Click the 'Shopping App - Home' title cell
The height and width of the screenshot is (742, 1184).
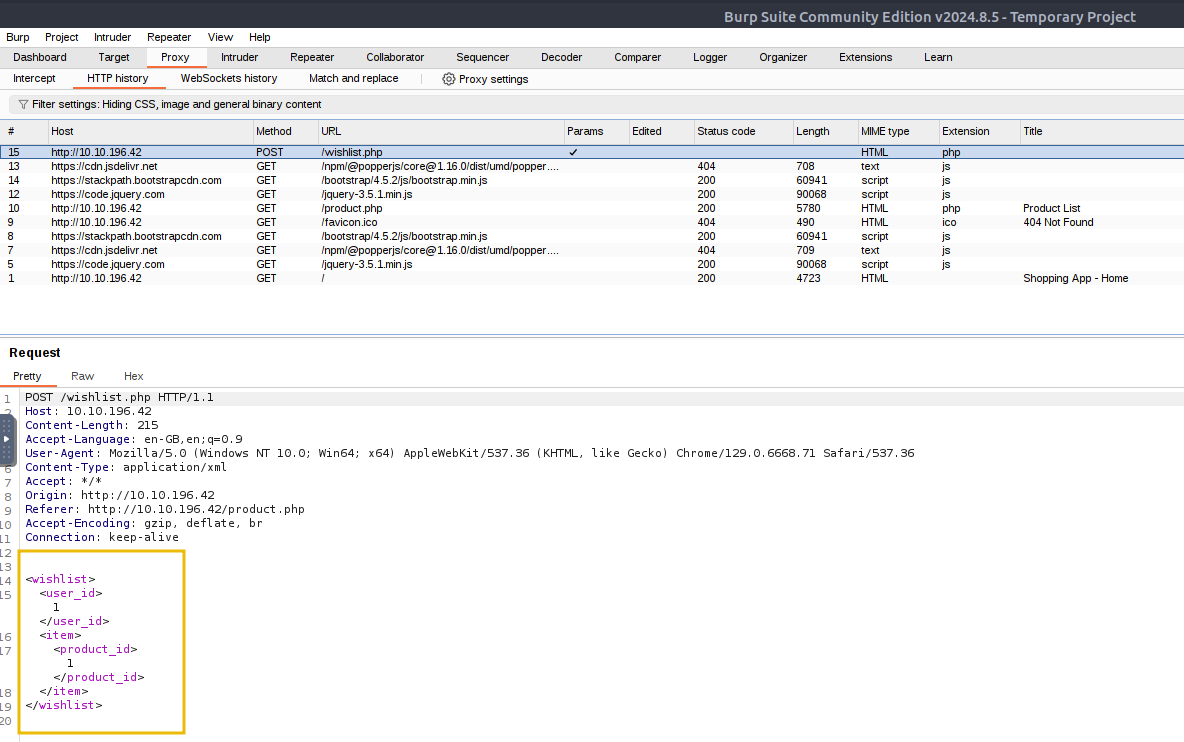pos(1075,279)
